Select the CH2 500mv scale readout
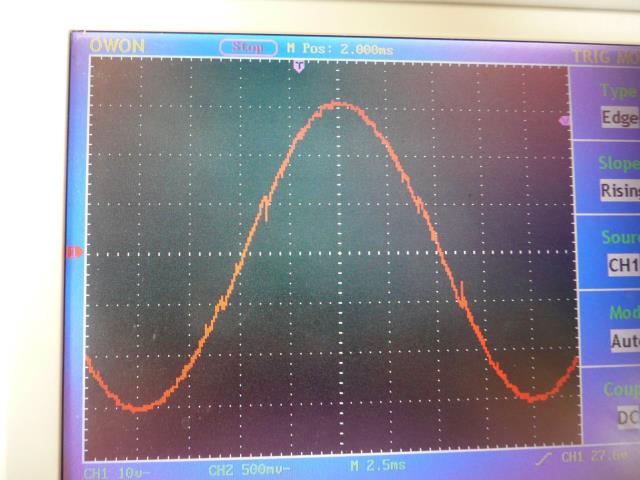This screenshot has width=640, height=480. tap(250, 468)
